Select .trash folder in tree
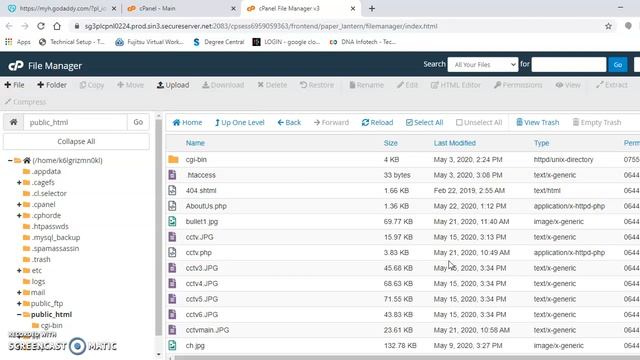 pos(41,259)
